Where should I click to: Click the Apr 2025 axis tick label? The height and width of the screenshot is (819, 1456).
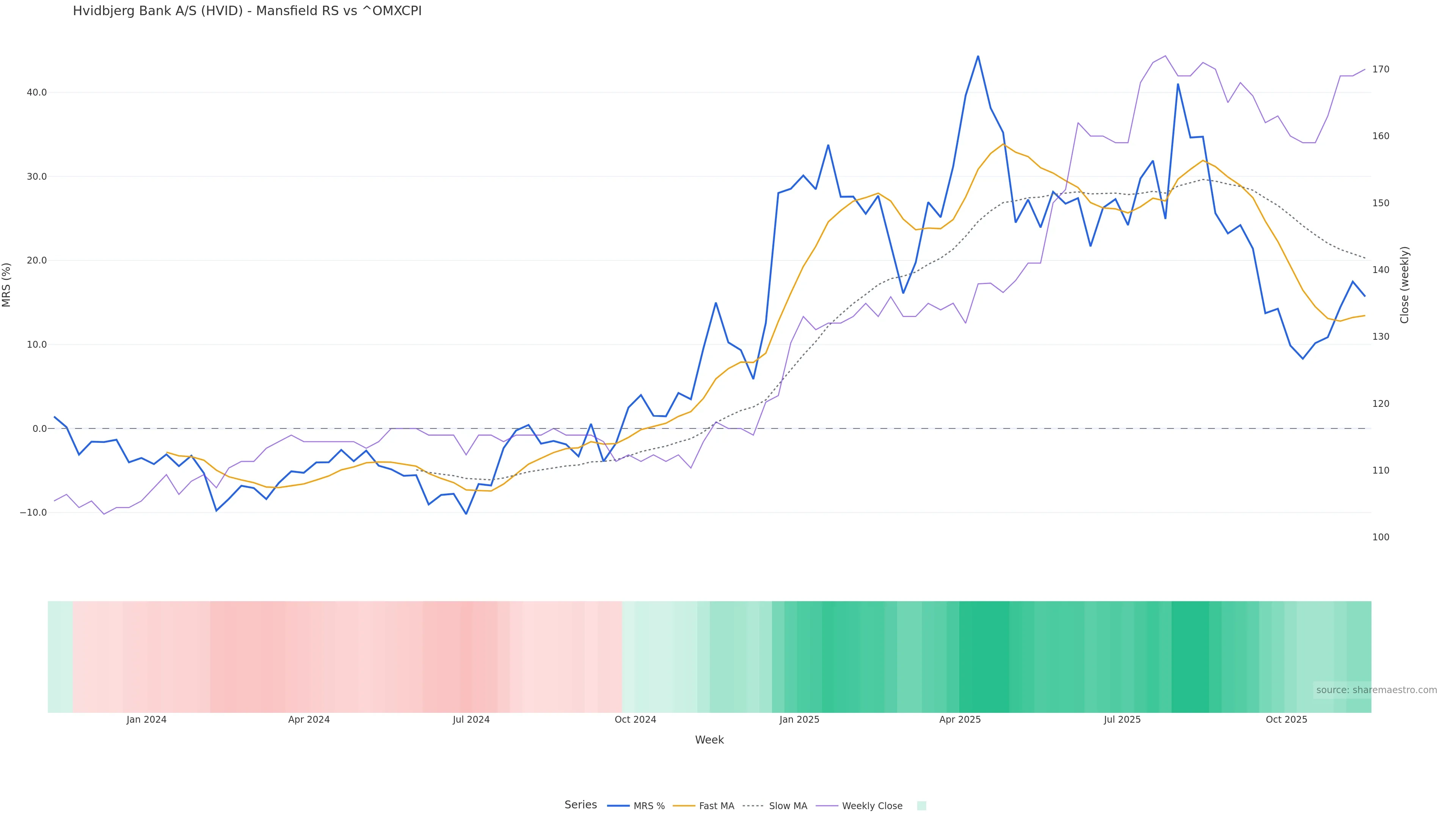pos(960,720)
